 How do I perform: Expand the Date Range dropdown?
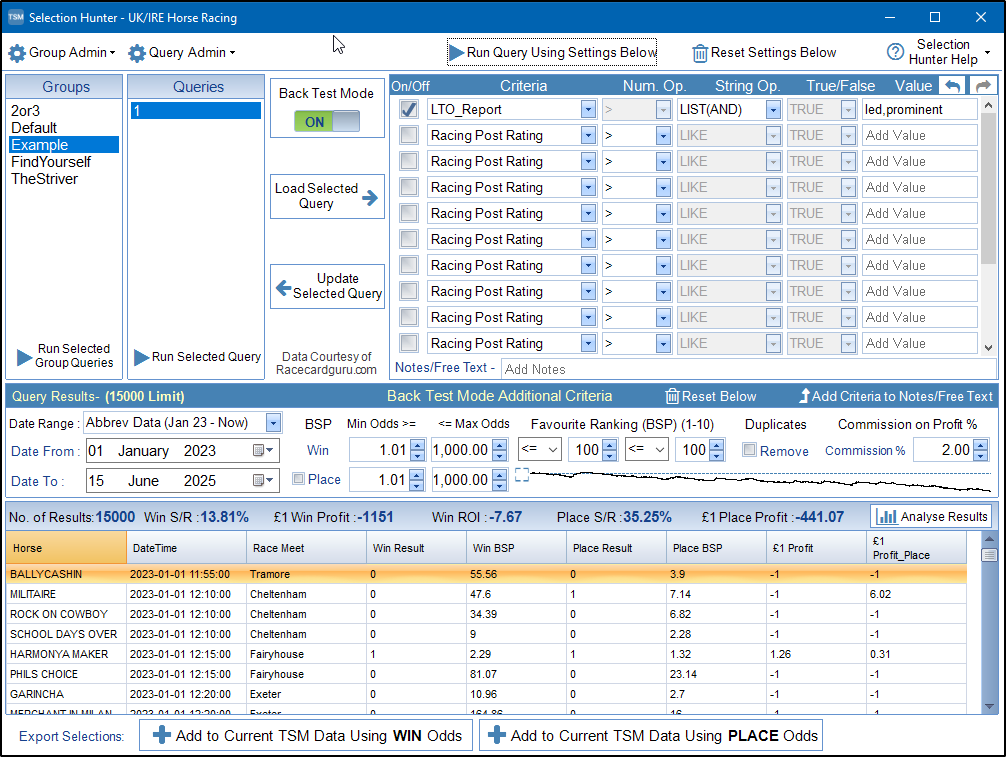(273, 423)
